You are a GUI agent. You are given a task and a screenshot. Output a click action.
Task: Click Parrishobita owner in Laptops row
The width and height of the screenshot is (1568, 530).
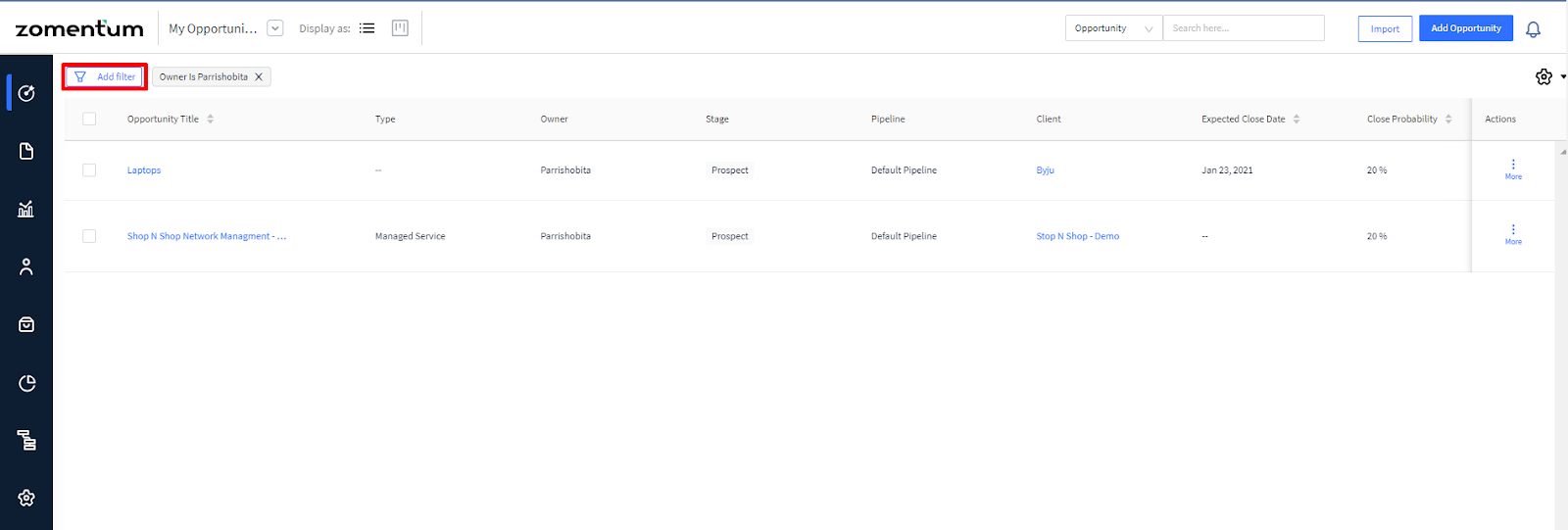pyautogui.click(x=565, y=170)
